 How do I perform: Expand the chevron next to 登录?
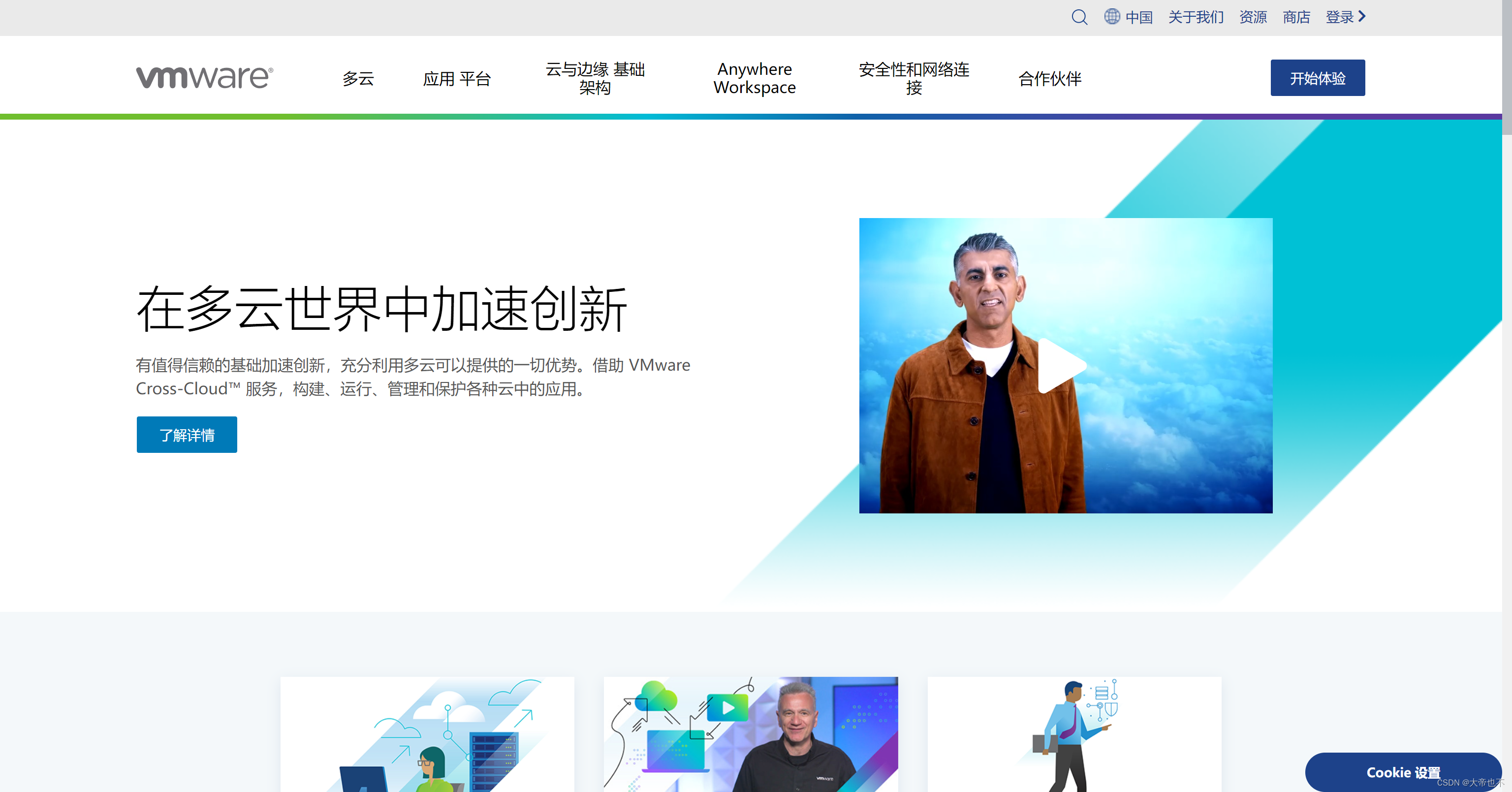click(1362, 16)
